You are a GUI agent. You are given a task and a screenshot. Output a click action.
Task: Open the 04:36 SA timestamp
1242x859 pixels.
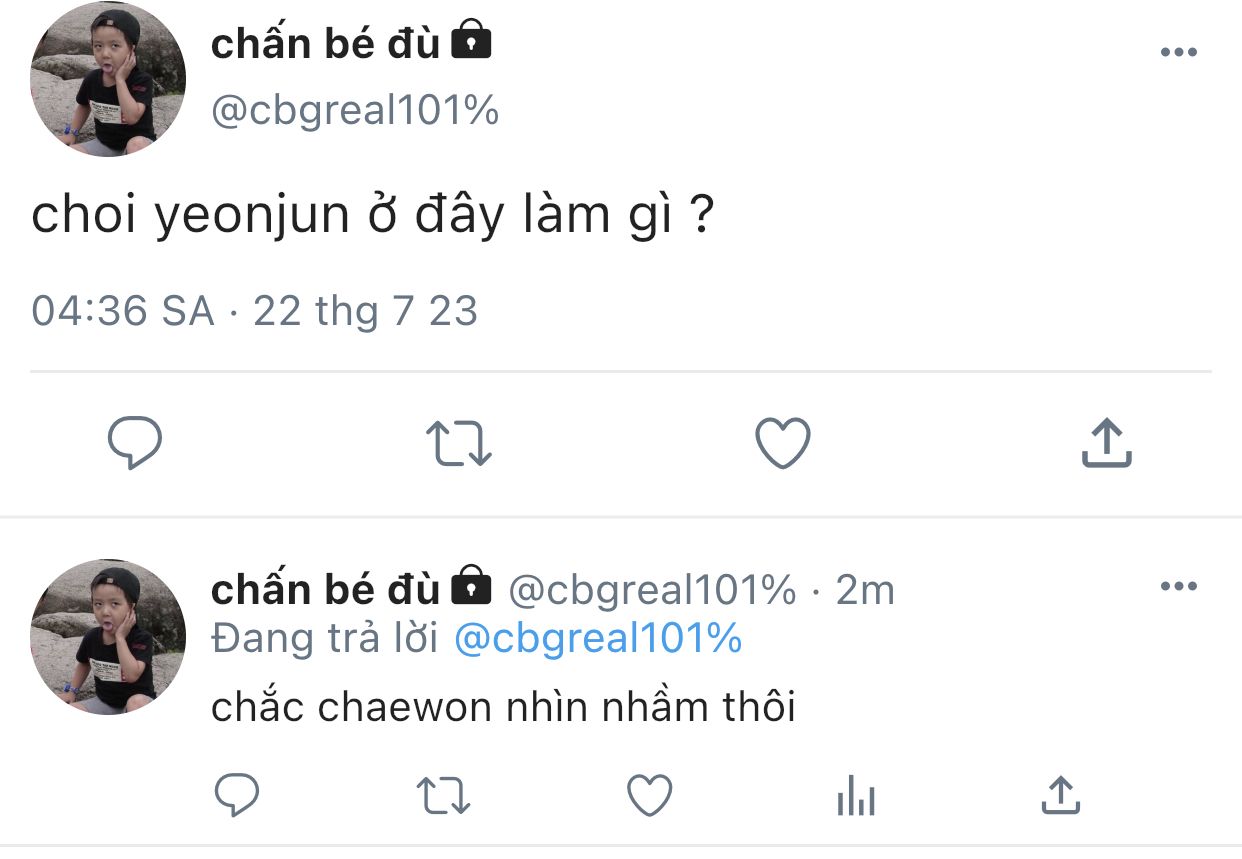click(123, 311)
